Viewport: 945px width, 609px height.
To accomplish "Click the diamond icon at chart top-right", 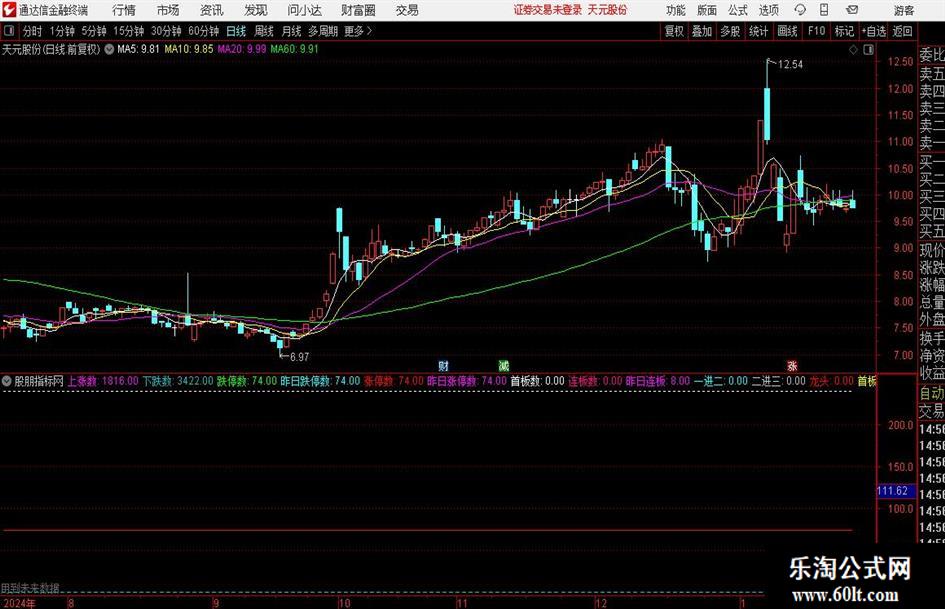I will pyautogui.click(x=853, y=50).
